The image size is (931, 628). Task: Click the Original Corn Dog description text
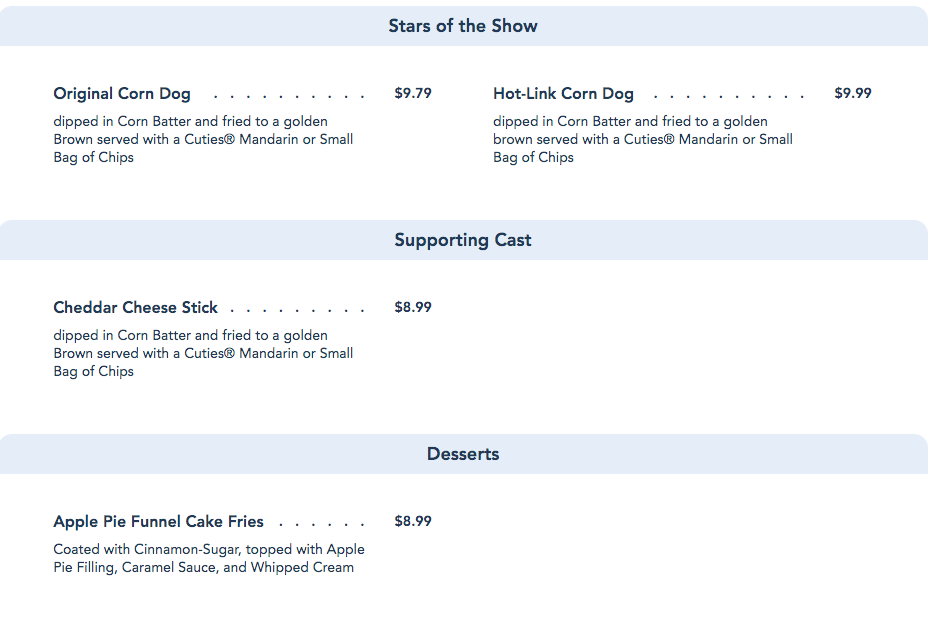pos(203,139)
